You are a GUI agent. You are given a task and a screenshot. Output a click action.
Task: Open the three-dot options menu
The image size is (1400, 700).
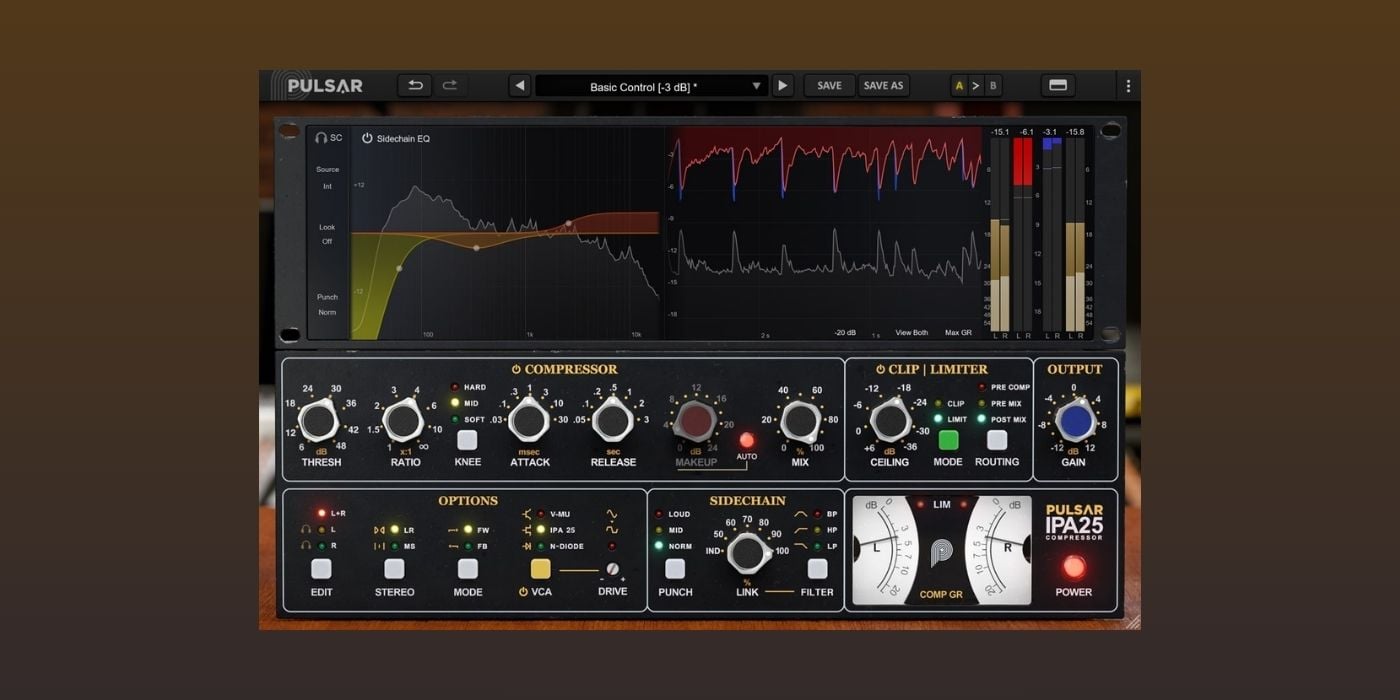[1128, 86]
